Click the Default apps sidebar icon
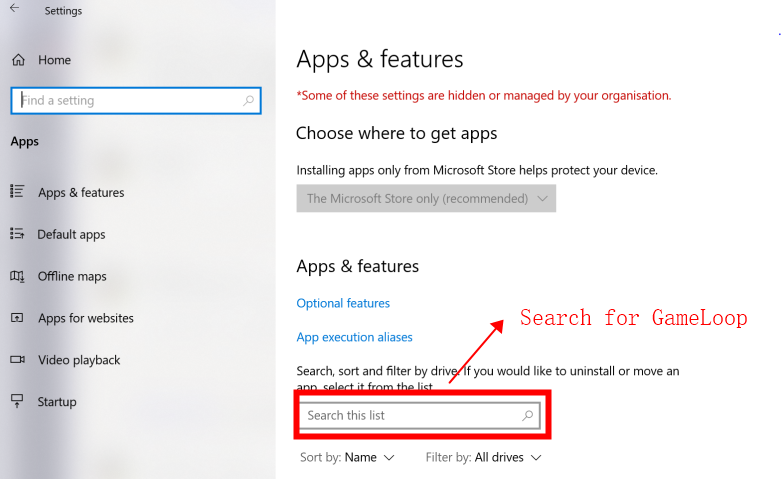781x479 pixels. pos(17,234)
